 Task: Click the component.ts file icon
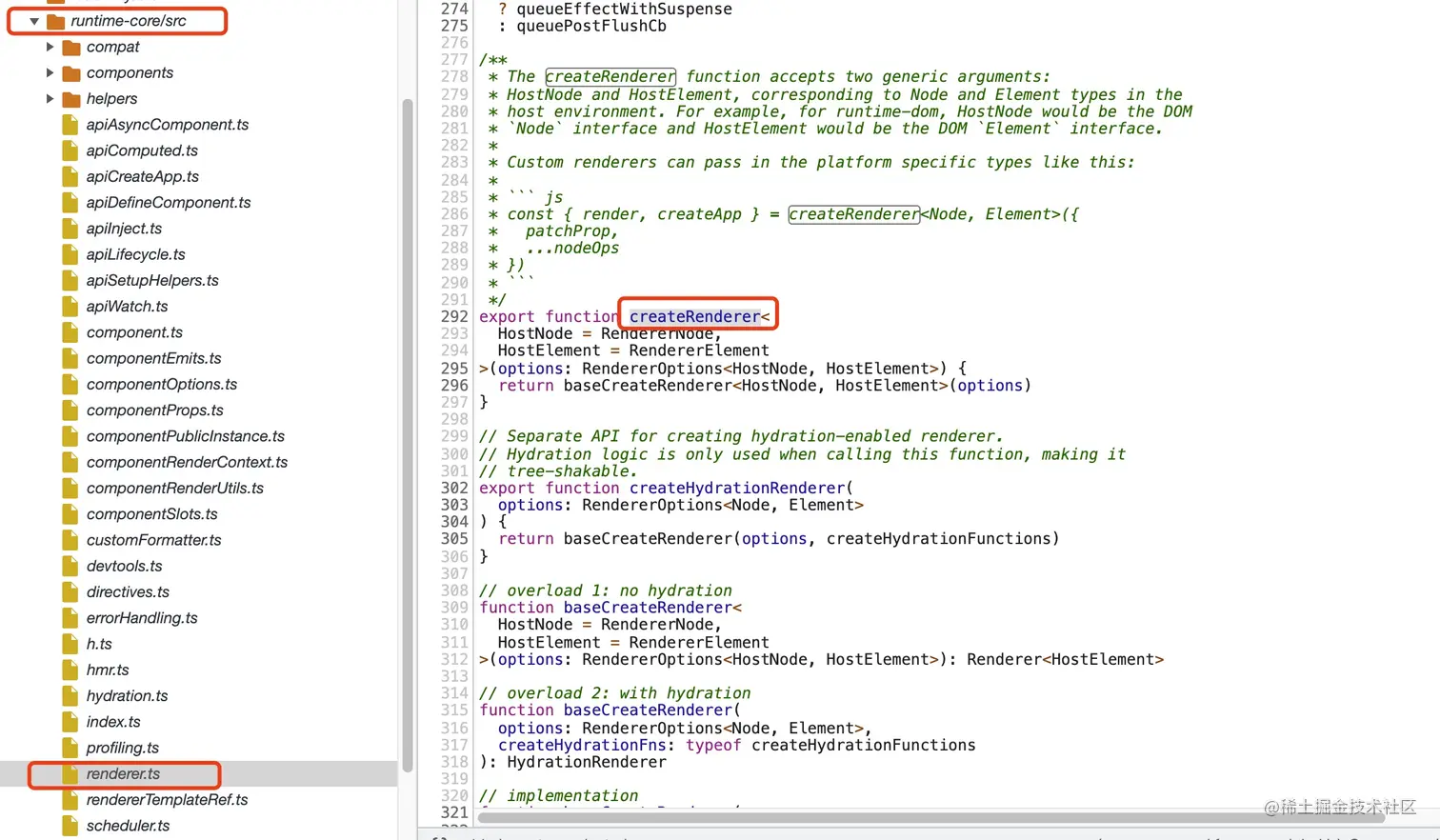[x=70, y=332]
